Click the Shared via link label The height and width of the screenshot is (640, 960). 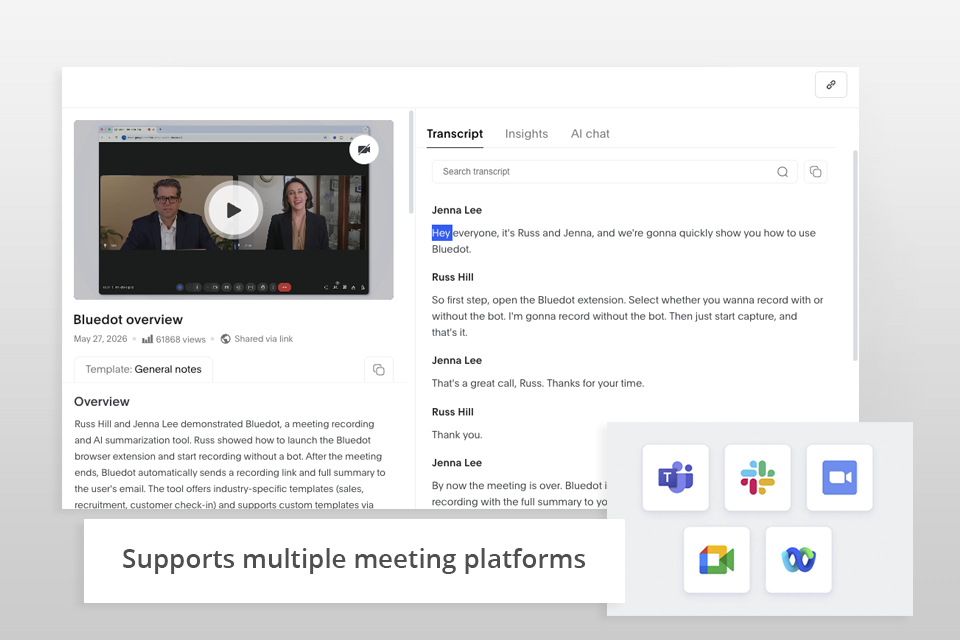pos(263,339)
